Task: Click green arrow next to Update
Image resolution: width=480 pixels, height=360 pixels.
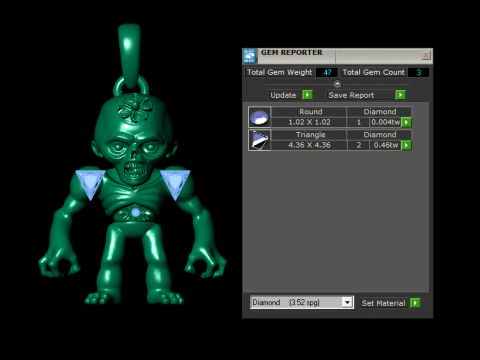Action: [307, 95]
